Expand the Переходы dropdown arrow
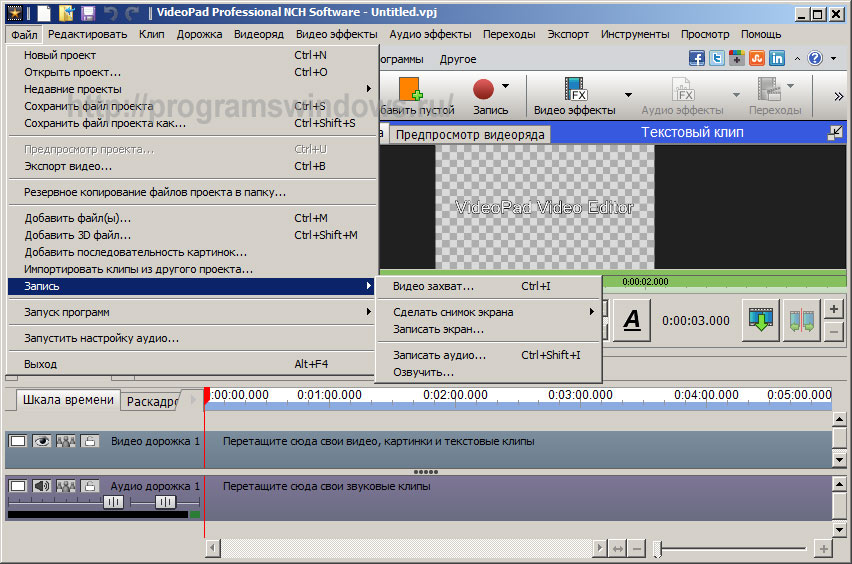 [x=790, y=86]
